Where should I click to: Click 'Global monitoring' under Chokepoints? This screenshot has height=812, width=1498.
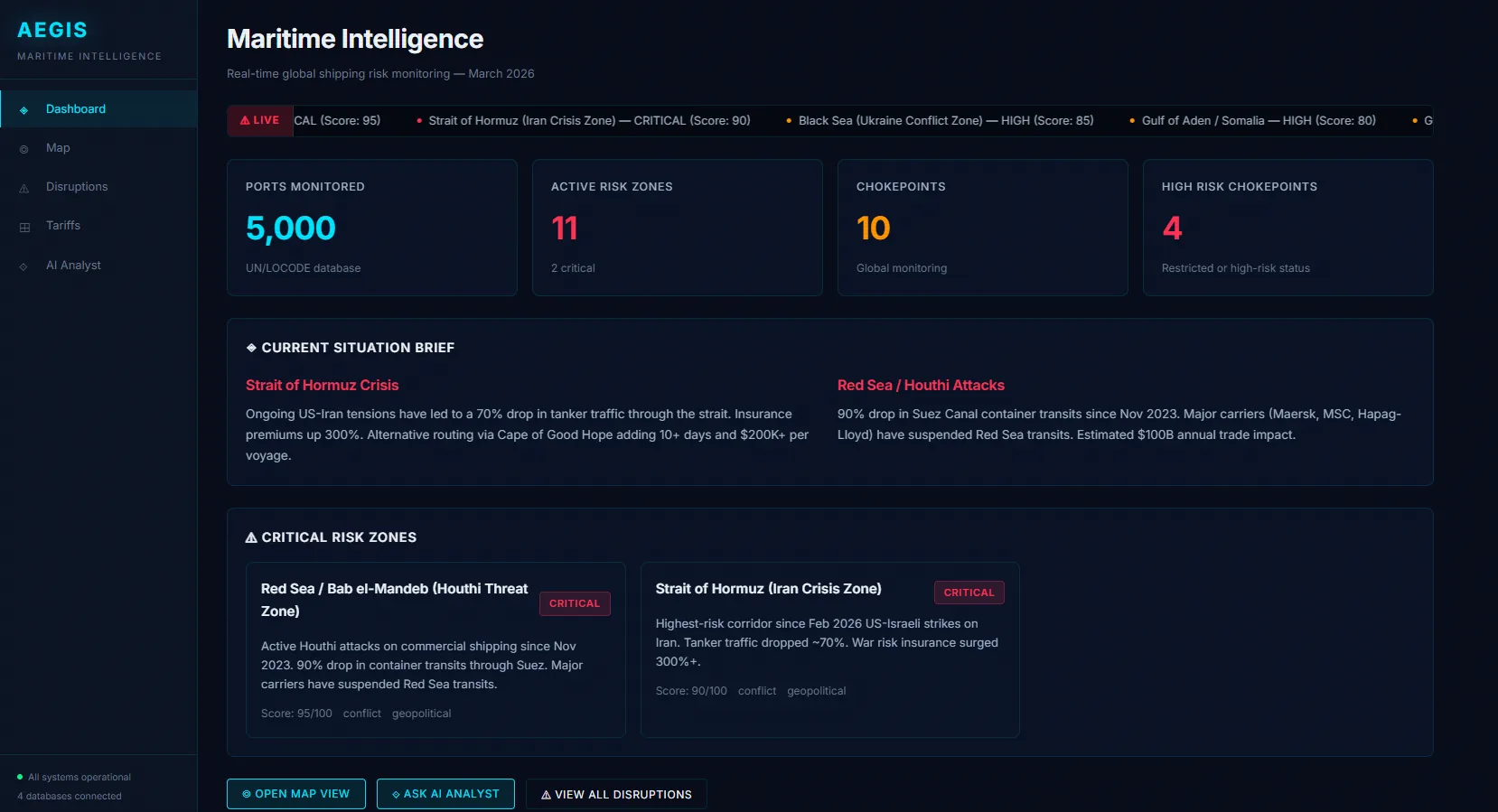coord(902,268)
